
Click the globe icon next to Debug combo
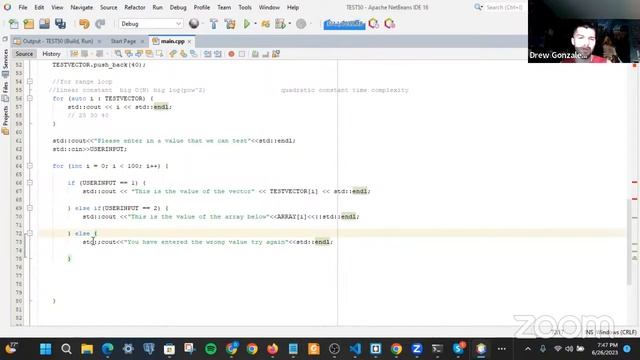[x=194, y=24]
